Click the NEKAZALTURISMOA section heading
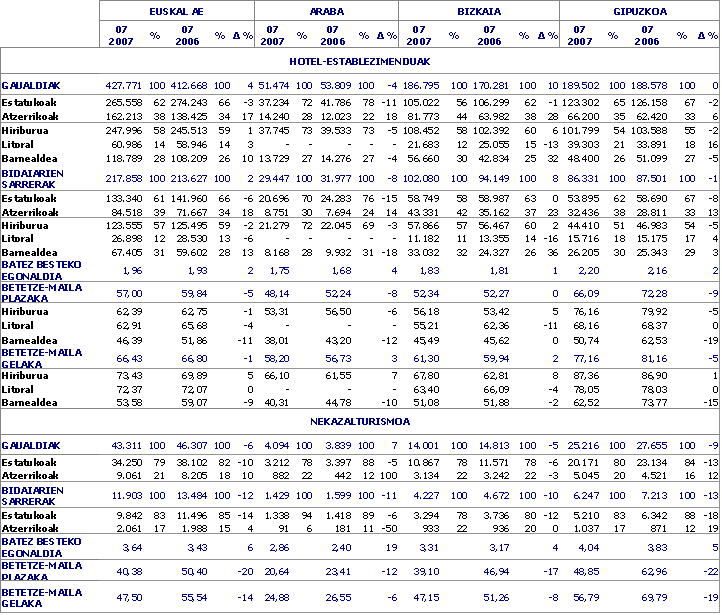The height and width of the screenshot is (615, 722). 361,422
